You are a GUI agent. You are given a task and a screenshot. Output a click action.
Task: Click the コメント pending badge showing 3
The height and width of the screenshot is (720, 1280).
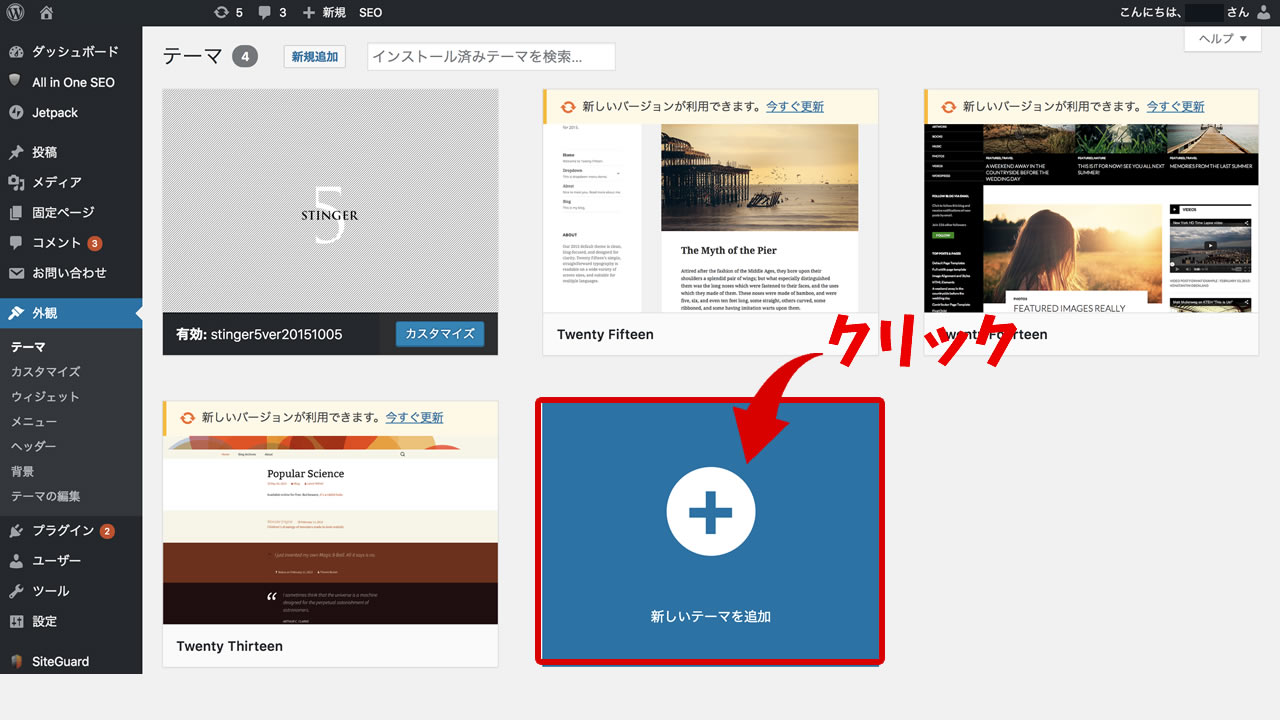tap(94, 243)
